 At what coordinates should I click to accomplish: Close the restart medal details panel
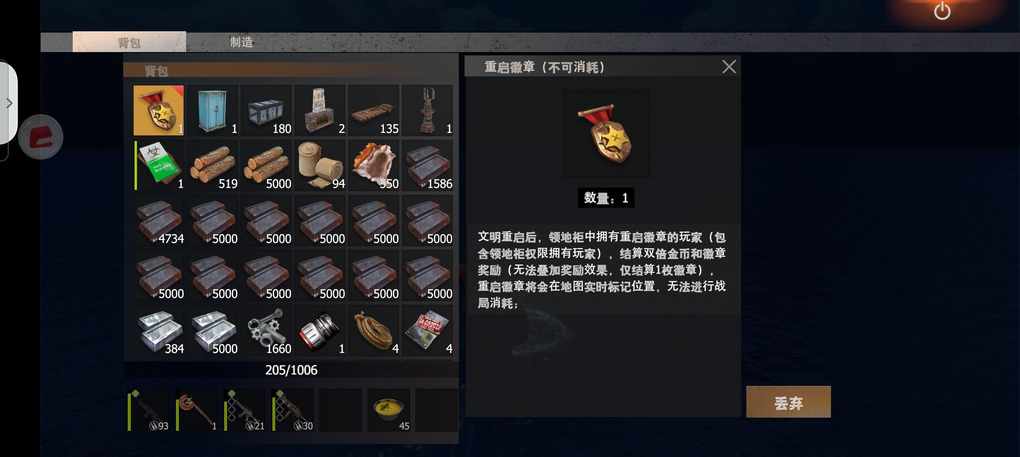click(x=729, y=66)
